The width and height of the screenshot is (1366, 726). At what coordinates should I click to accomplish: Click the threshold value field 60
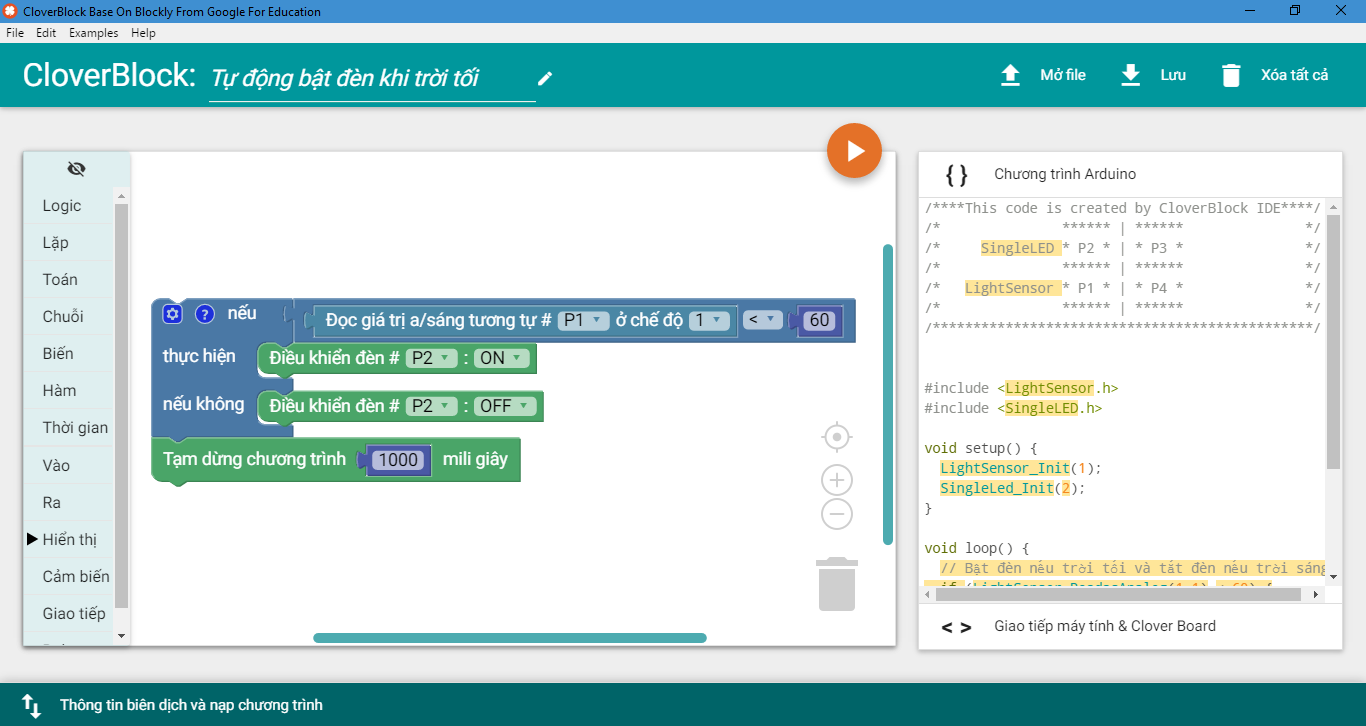tap(820, 320)
